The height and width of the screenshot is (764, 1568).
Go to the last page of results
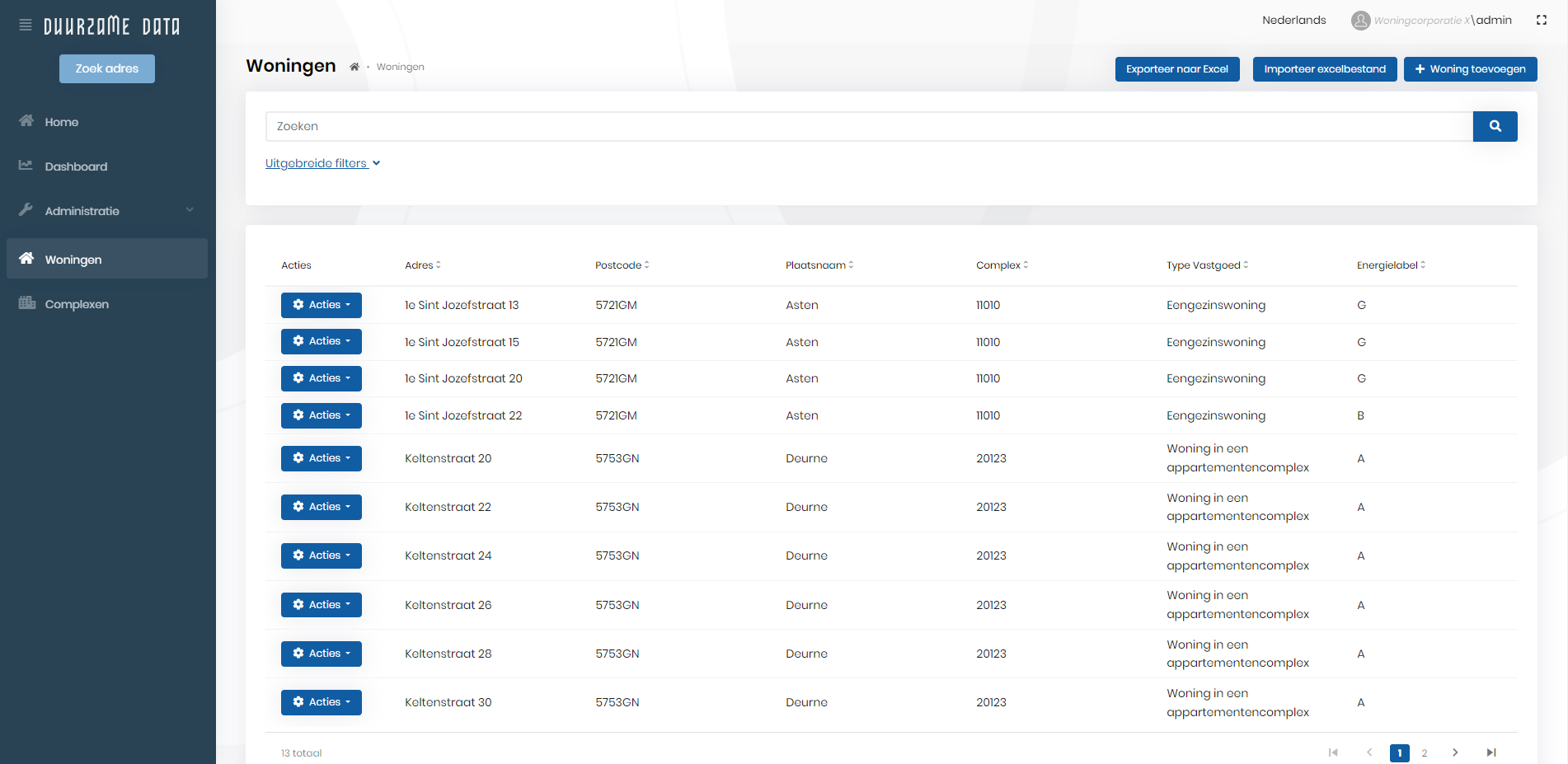point(1491,752)
